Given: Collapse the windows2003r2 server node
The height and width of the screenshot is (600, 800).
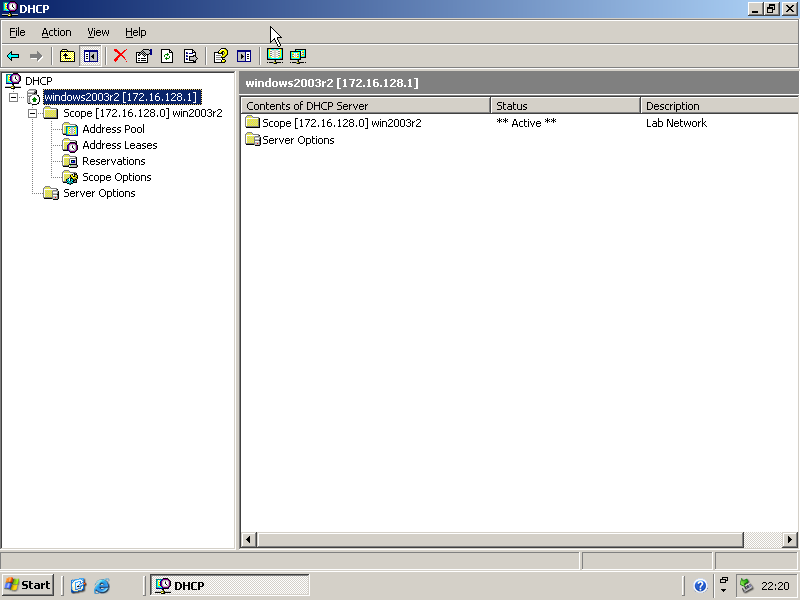Looking at the screenshot, I should [x=14, y=97].
